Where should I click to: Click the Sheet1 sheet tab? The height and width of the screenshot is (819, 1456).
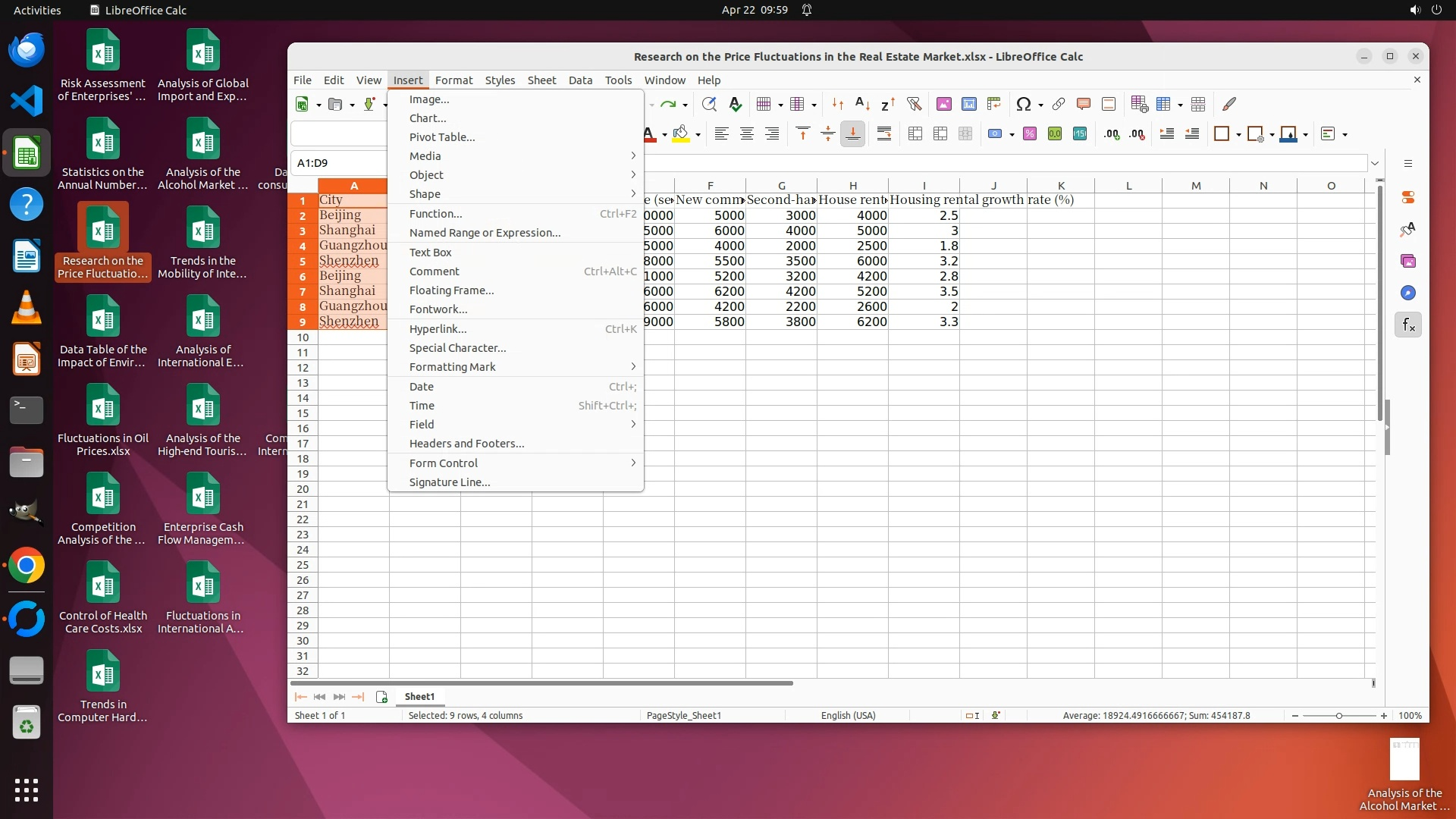click(x=419, y=697)
